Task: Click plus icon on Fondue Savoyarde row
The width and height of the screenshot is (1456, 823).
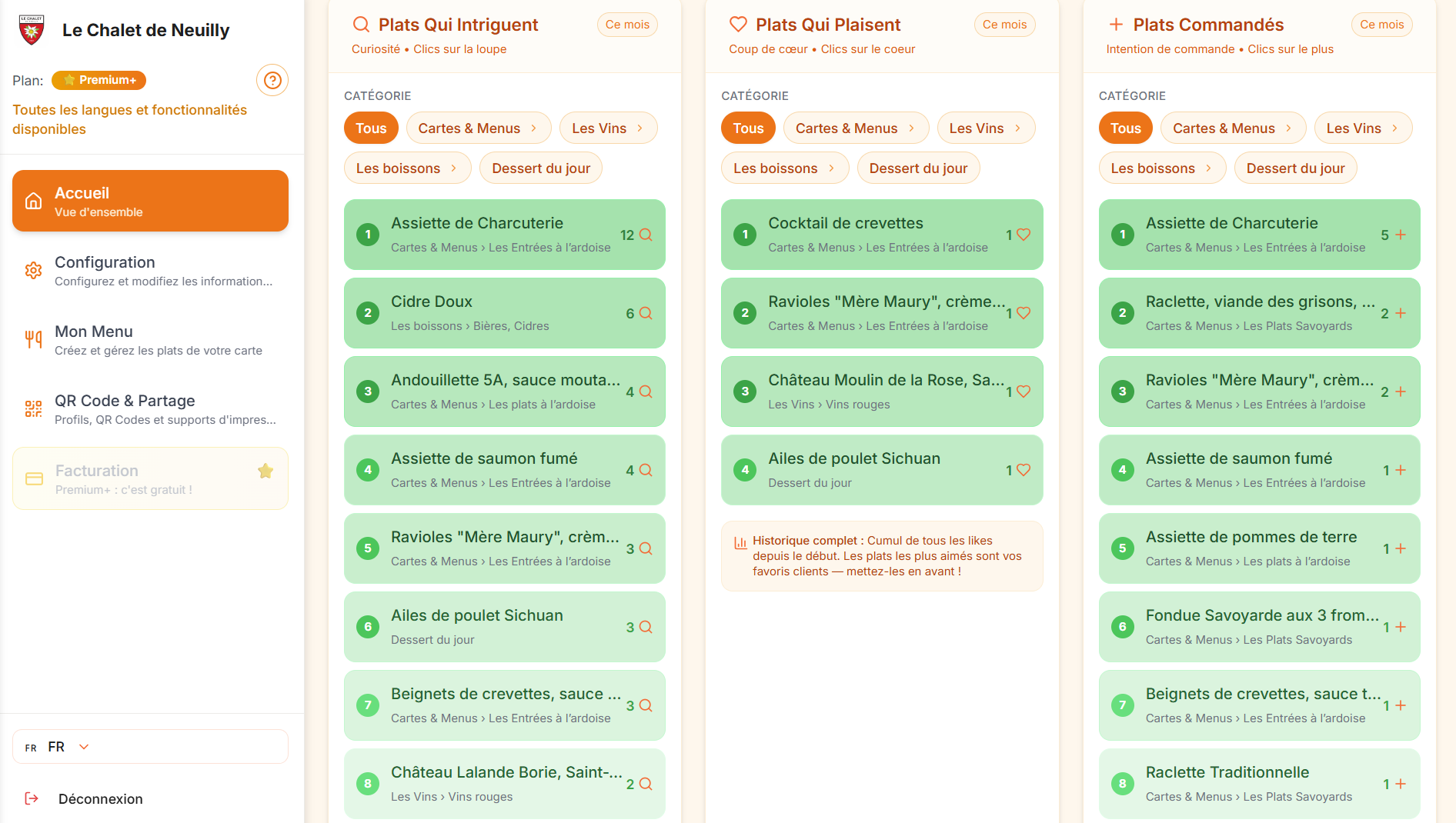Action: pos(1401,627)
